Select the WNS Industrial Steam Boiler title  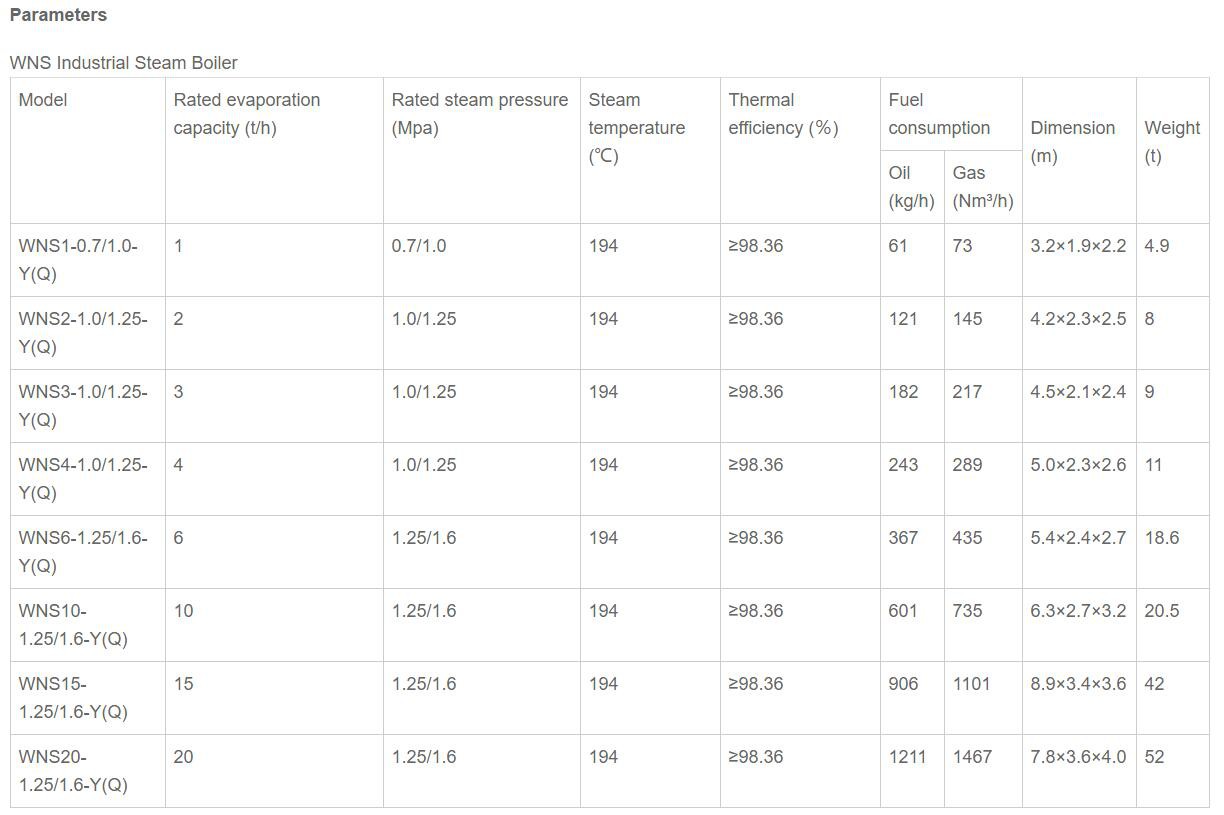point(124,63)
